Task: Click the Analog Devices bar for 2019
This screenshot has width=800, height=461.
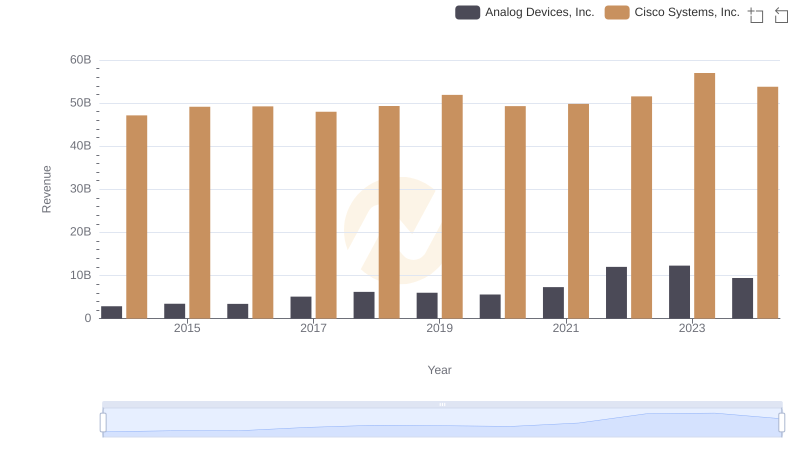Action: click(427, 305)
